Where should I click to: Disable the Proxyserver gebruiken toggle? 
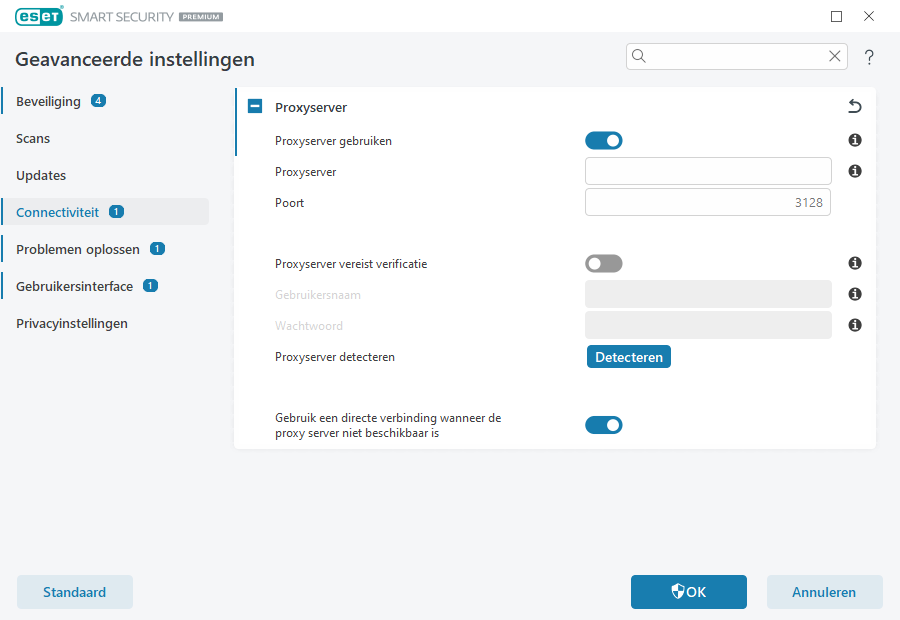point(604,141)
